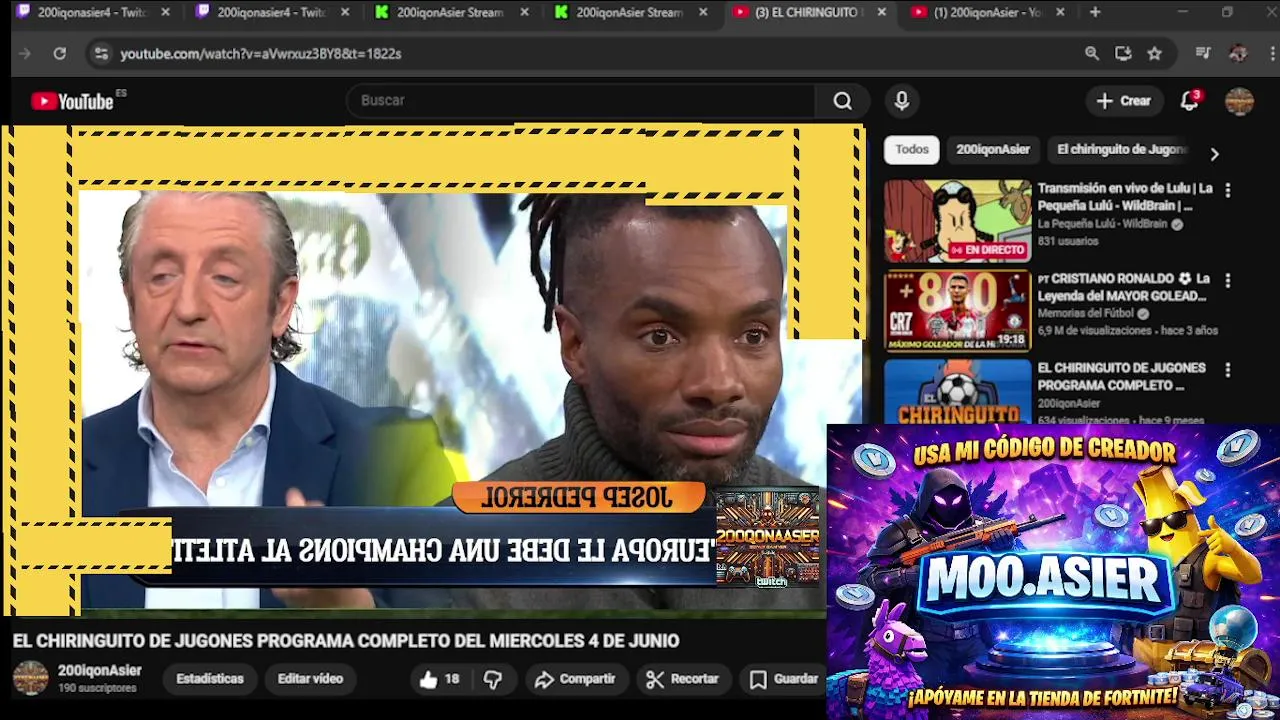Open Memorias del Fútbol channel name
Image resolution: width=1280 pixels, height=720 pixels.
pyautogui.click(x=1085, y=314)
